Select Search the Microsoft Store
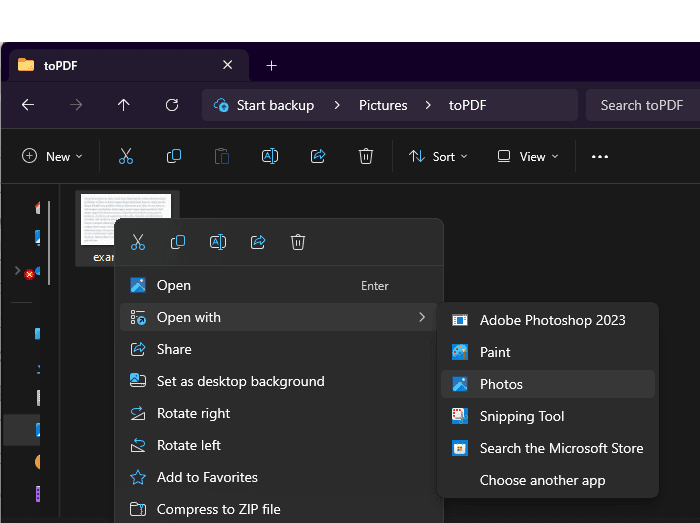700x523 pixels. tap(548, 448)
